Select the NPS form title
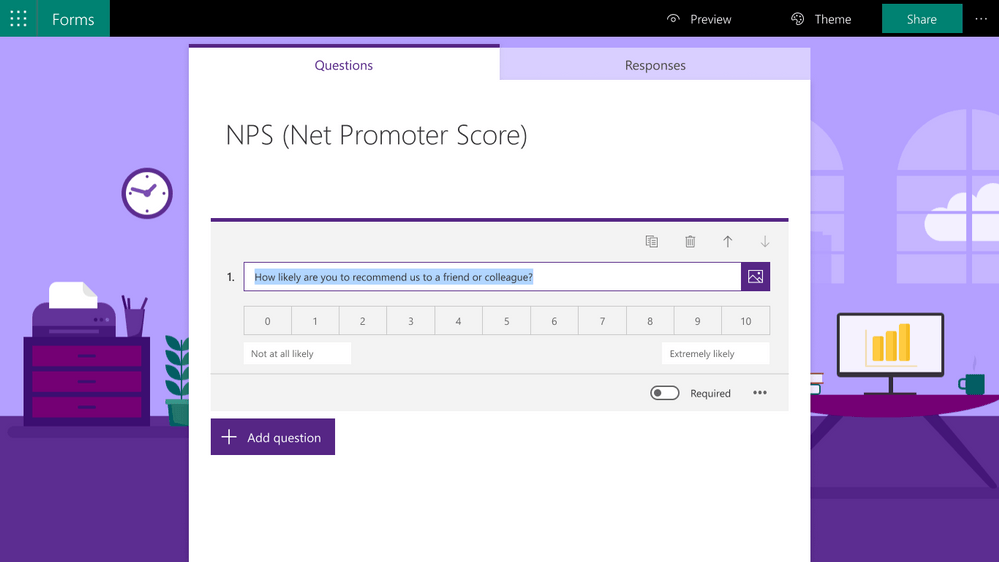 [377, 135]
